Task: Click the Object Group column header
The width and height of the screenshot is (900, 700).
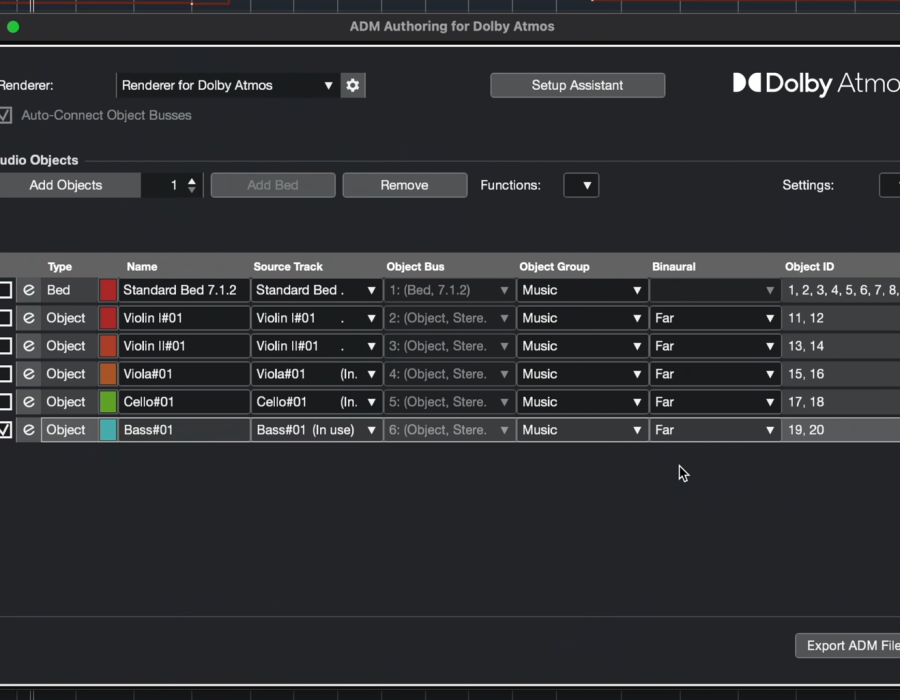Action: [x=554, y=267]
